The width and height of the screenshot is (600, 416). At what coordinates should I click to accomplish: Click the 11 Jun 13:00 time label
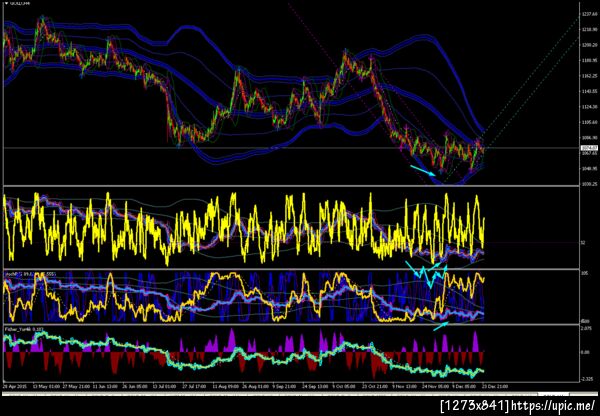click(x=104, y=387)
